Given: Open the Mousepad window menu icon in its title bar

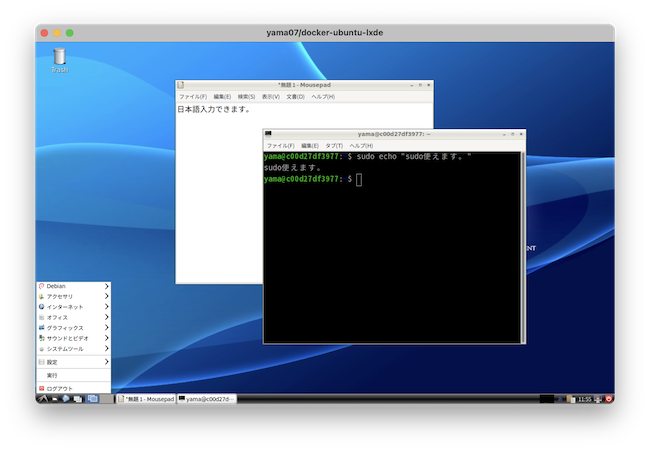Looking at the screenshot, I should [180, 85].
